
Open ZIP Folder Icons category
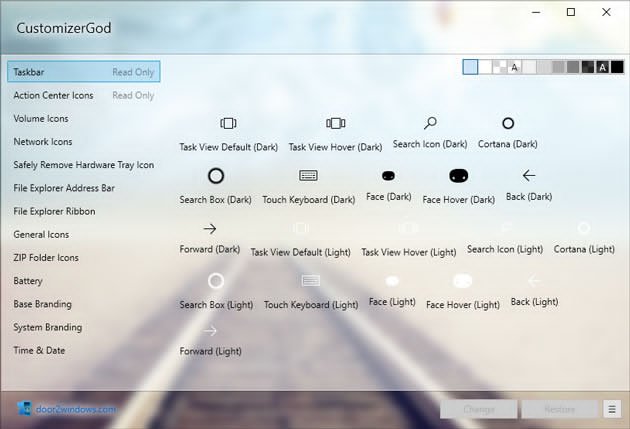point(84,258)
